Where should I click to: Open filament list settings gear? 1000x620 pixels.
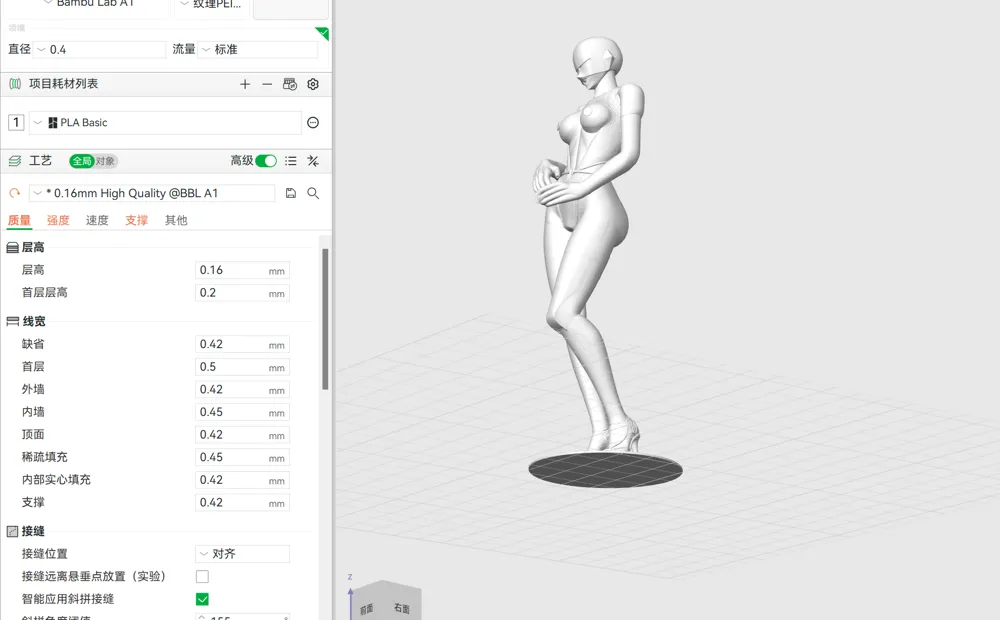pyautogui.click(x=312, y=84)
